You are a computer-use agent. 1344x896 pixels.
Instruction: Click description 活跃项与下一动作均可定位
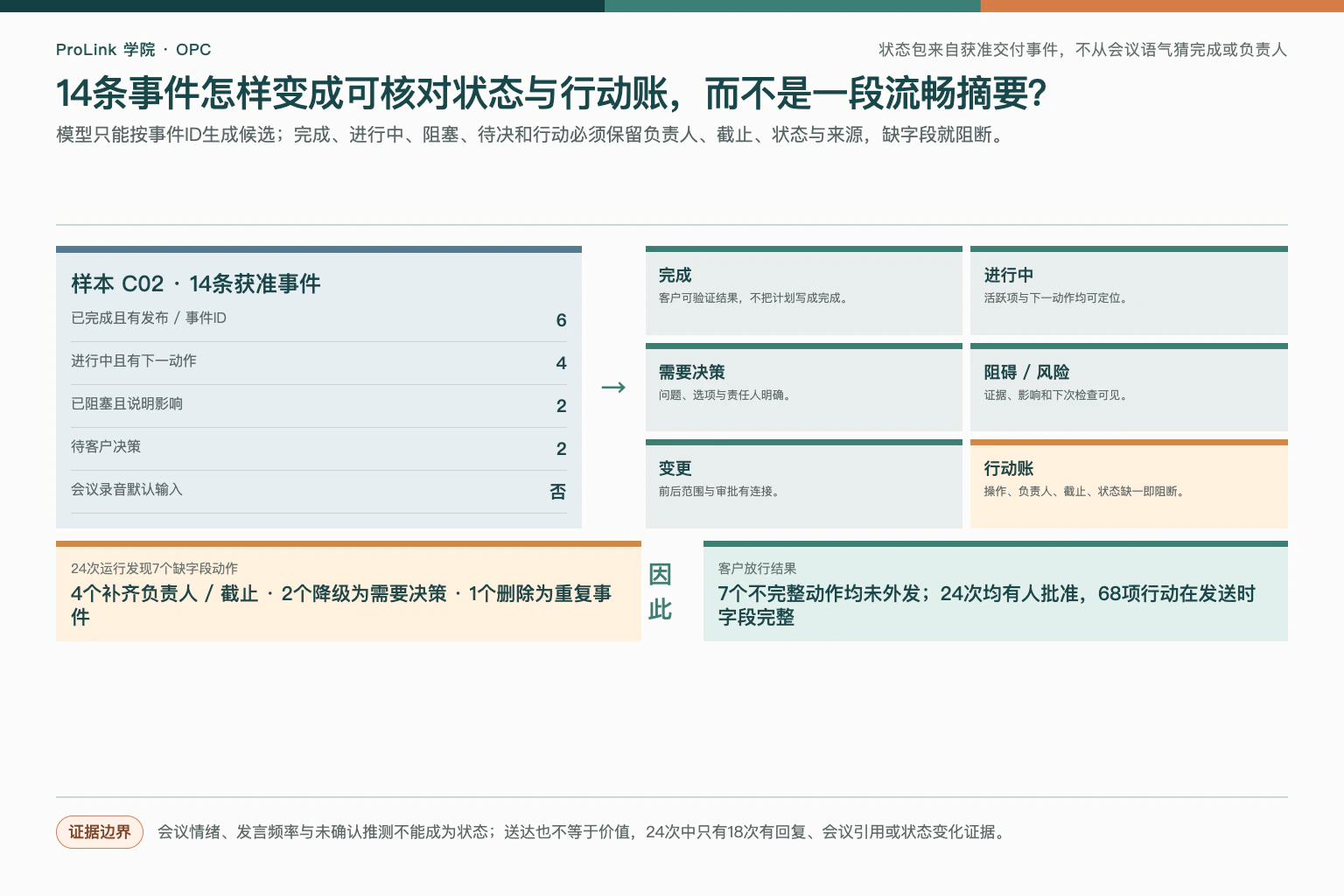[1058, 298]
